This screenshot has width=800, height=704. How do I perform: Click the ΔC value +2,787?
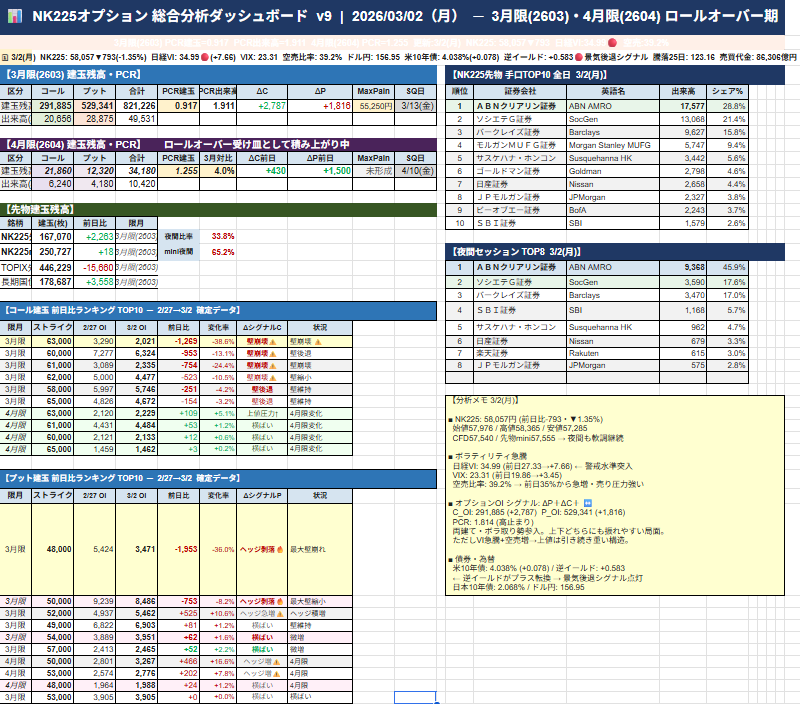(x=262, y=106)
